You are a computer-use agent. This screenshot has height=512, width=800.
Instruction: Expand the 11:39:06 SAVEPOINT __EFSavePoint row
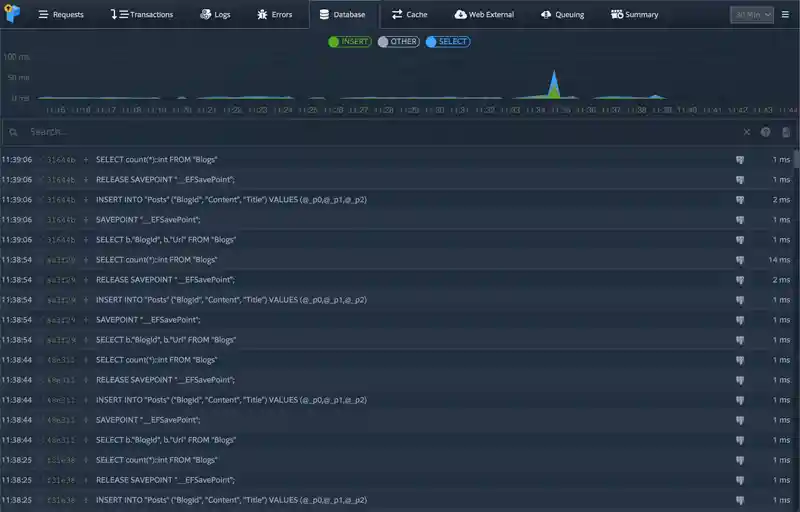point(86,220)
